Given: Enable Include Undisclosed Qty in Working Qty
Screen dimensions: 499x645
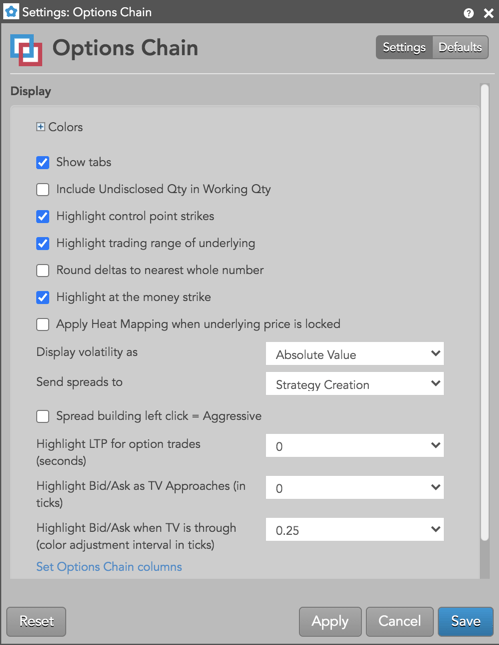Looking at the screenshot, I should 43,190.
